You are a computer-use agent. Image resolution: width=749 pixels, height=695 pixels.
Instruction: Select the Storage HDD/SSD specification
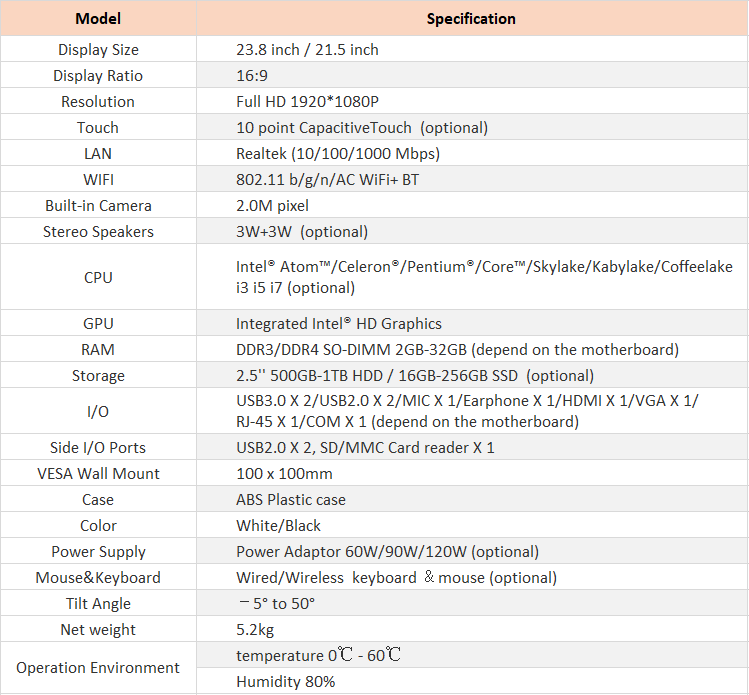[415, 376]
